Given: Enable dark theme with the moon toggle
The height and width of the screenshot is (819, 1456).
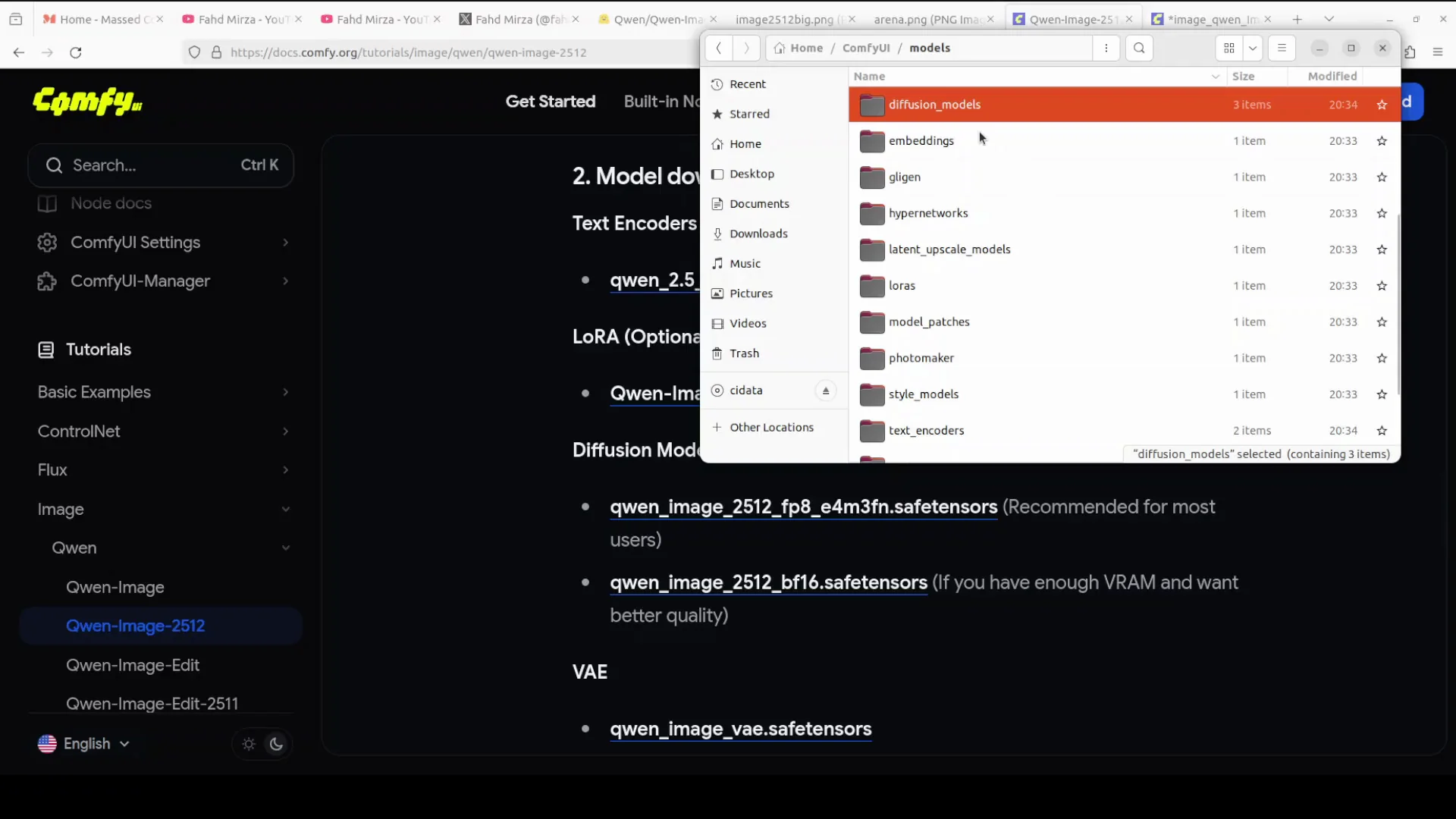Looking at the screenshot, I should pos(275,744).
